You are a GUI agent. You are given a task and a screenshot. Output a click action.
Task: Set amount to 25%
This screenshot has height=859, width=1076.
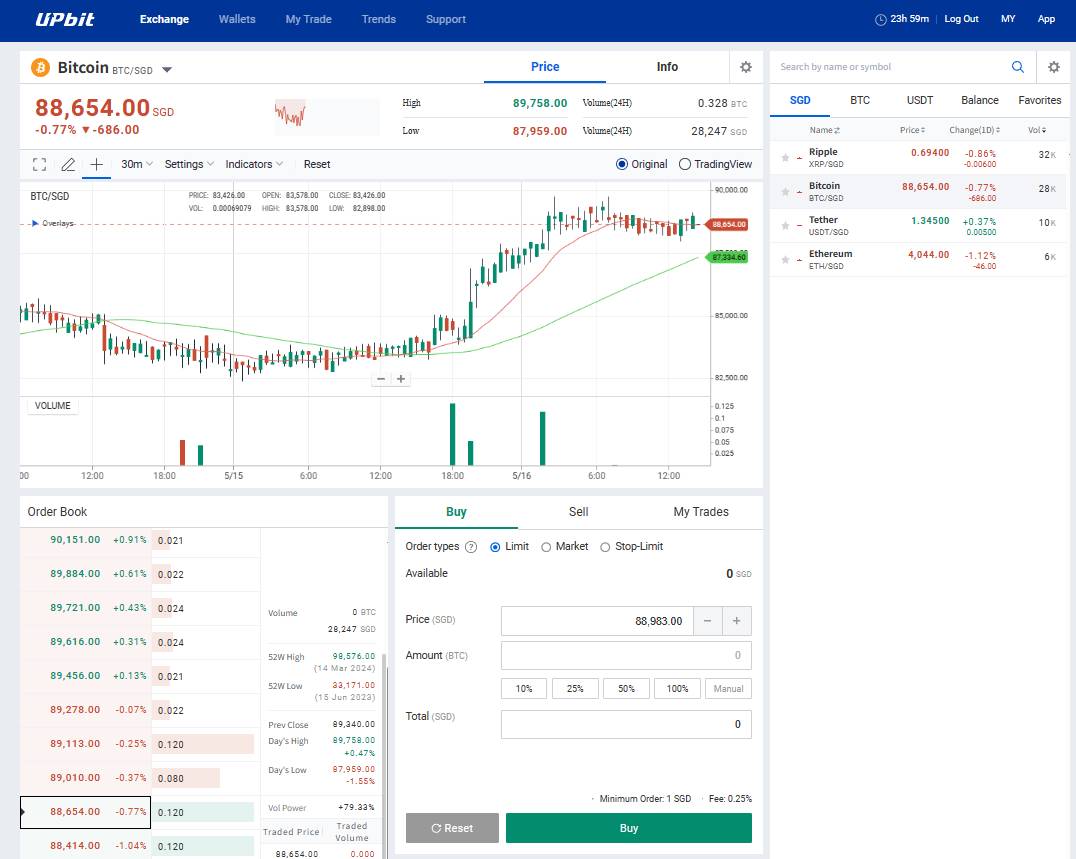tap(575, 688)
